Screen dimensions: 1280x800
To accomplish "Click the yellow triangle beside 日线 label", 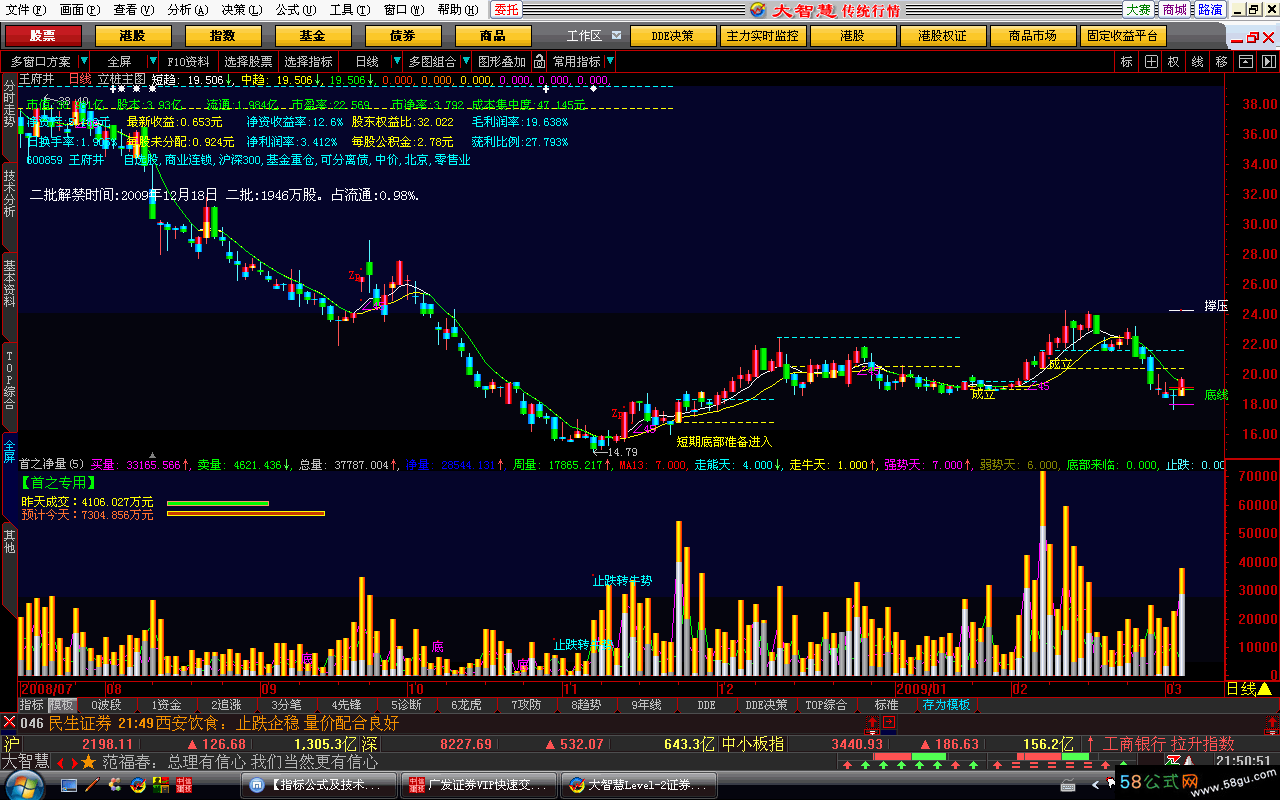I will [1264, 688].
